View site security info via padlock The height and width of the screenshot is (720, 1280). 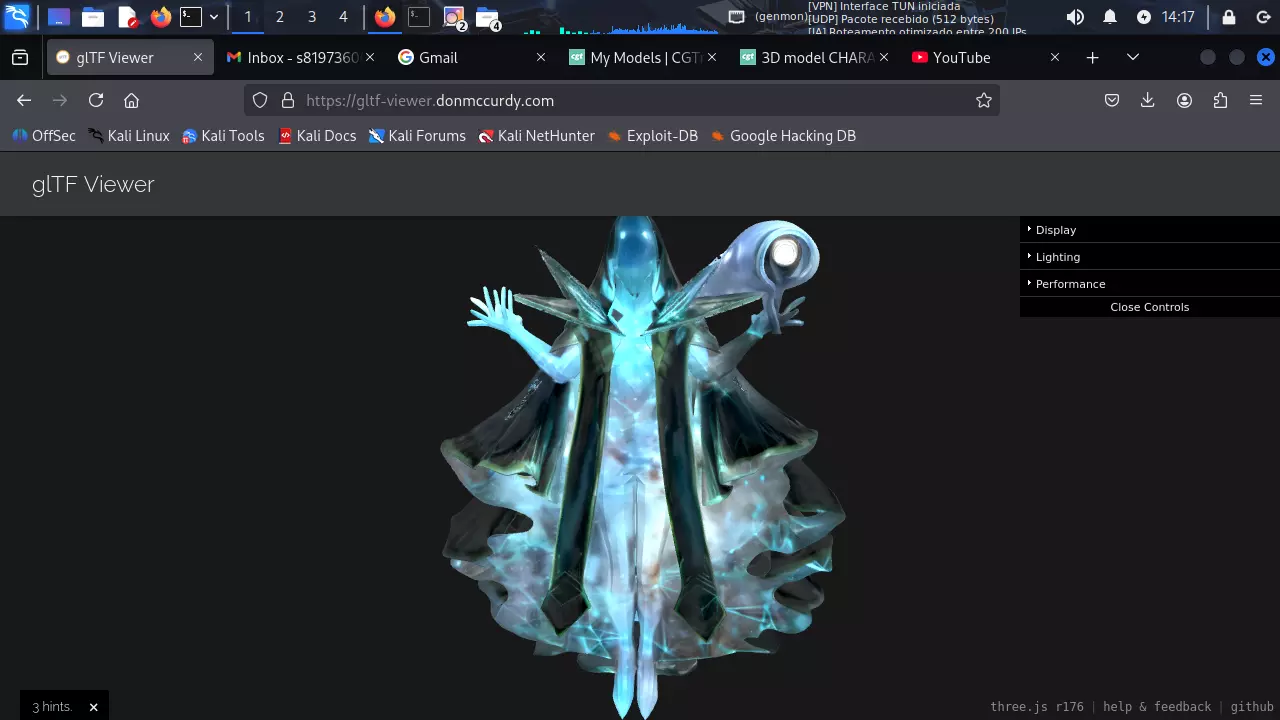click(x=288, y=100)
